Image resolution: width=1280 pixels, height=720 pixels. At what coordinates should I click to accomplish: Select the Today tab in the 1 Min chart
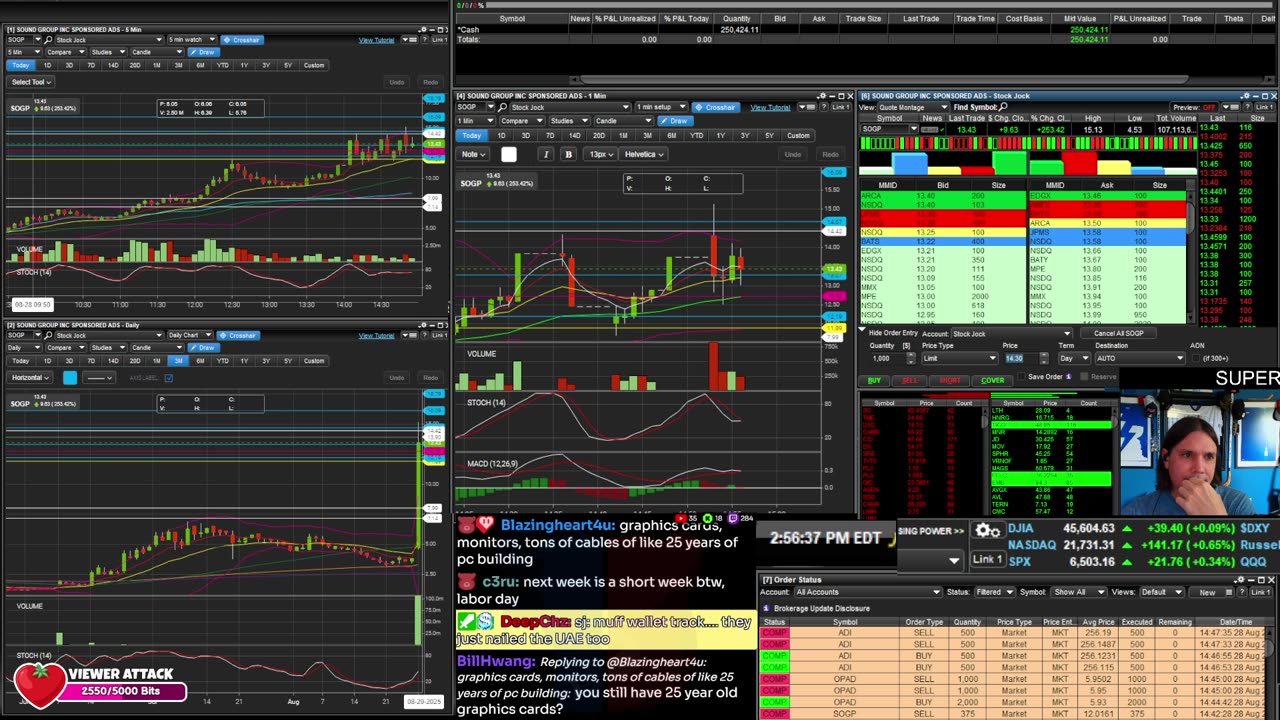tap(472, 135)
